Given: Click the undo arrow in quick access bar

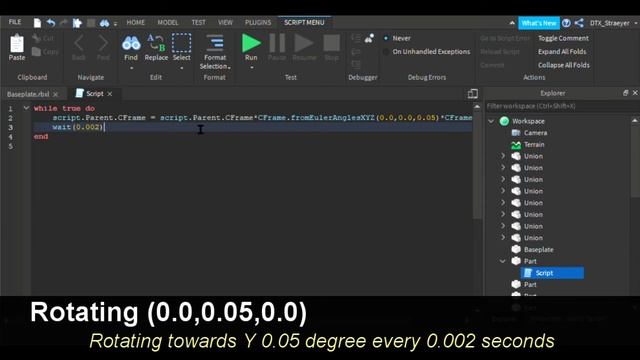Looking at the screenshot, I should (51, 23).
